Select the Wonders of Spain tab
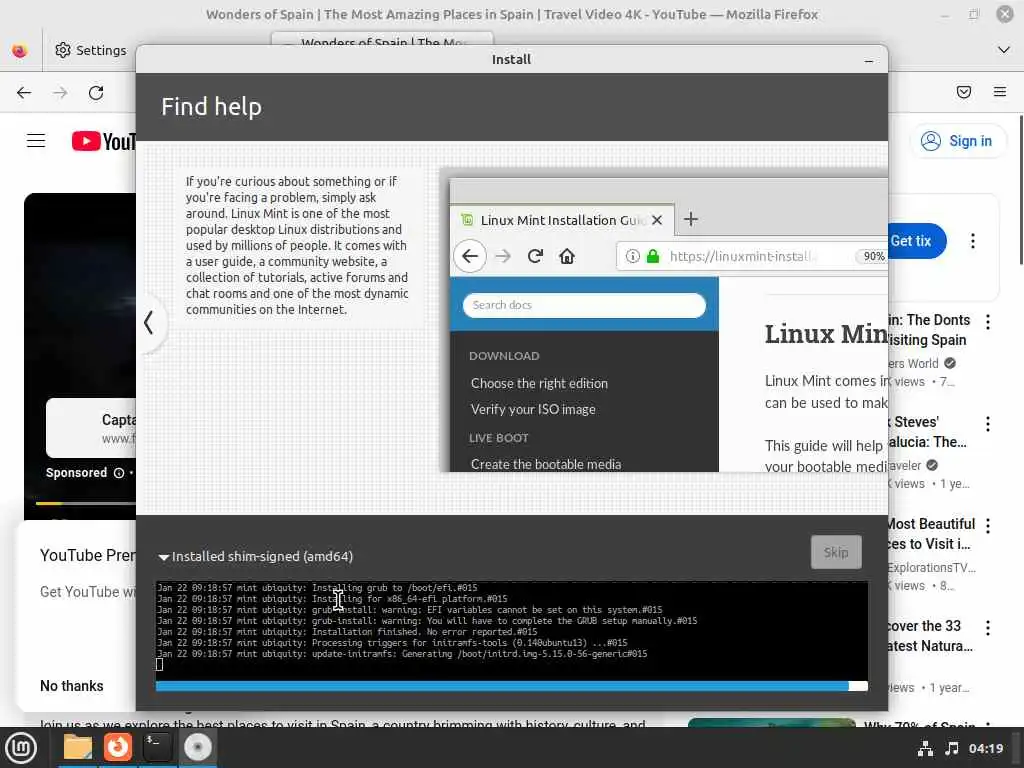 [382, 39]
